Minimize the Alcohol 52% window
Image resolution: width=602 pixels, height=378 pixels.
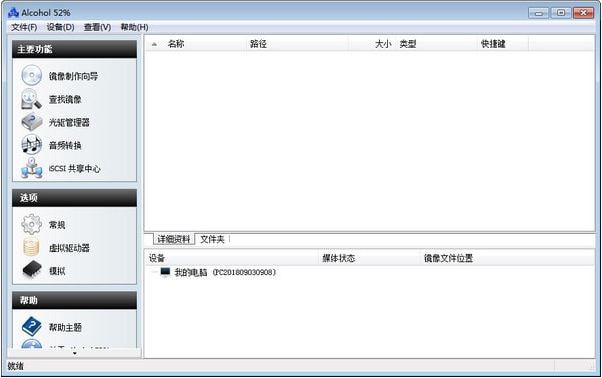coord(539,13)
